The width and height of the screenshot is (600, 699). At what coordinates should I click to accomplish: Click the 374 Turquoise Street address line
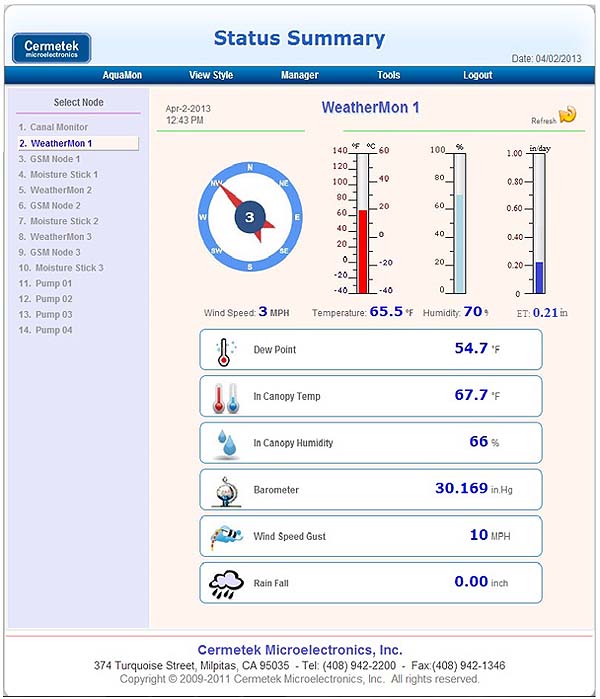[x=300, y=666]
